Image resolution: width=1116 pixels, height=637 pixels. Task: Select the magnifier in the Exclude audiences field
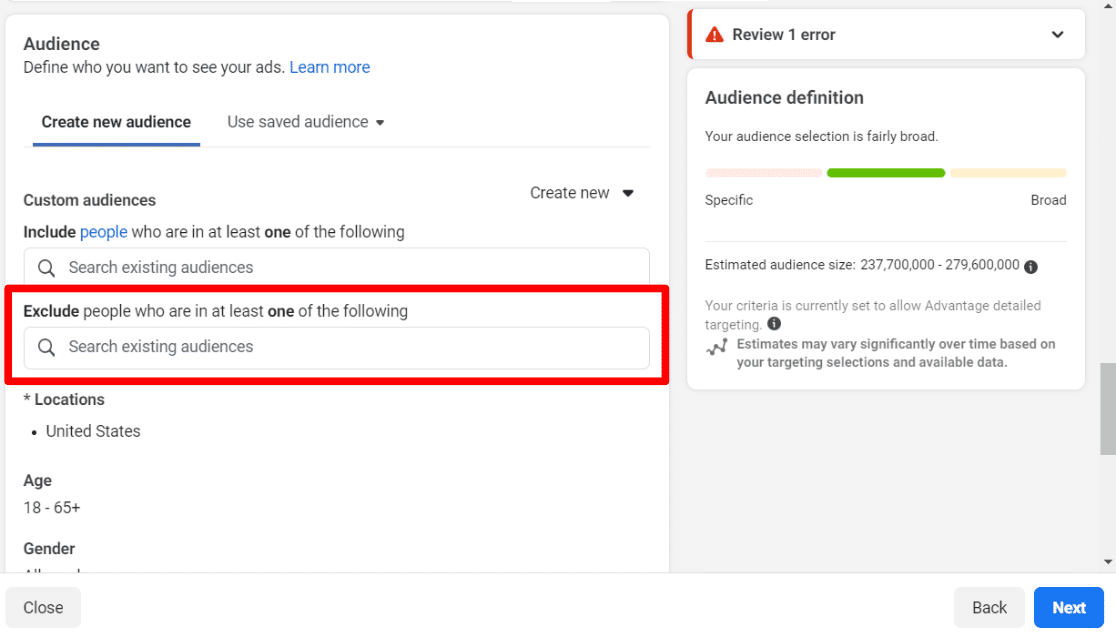45,346
